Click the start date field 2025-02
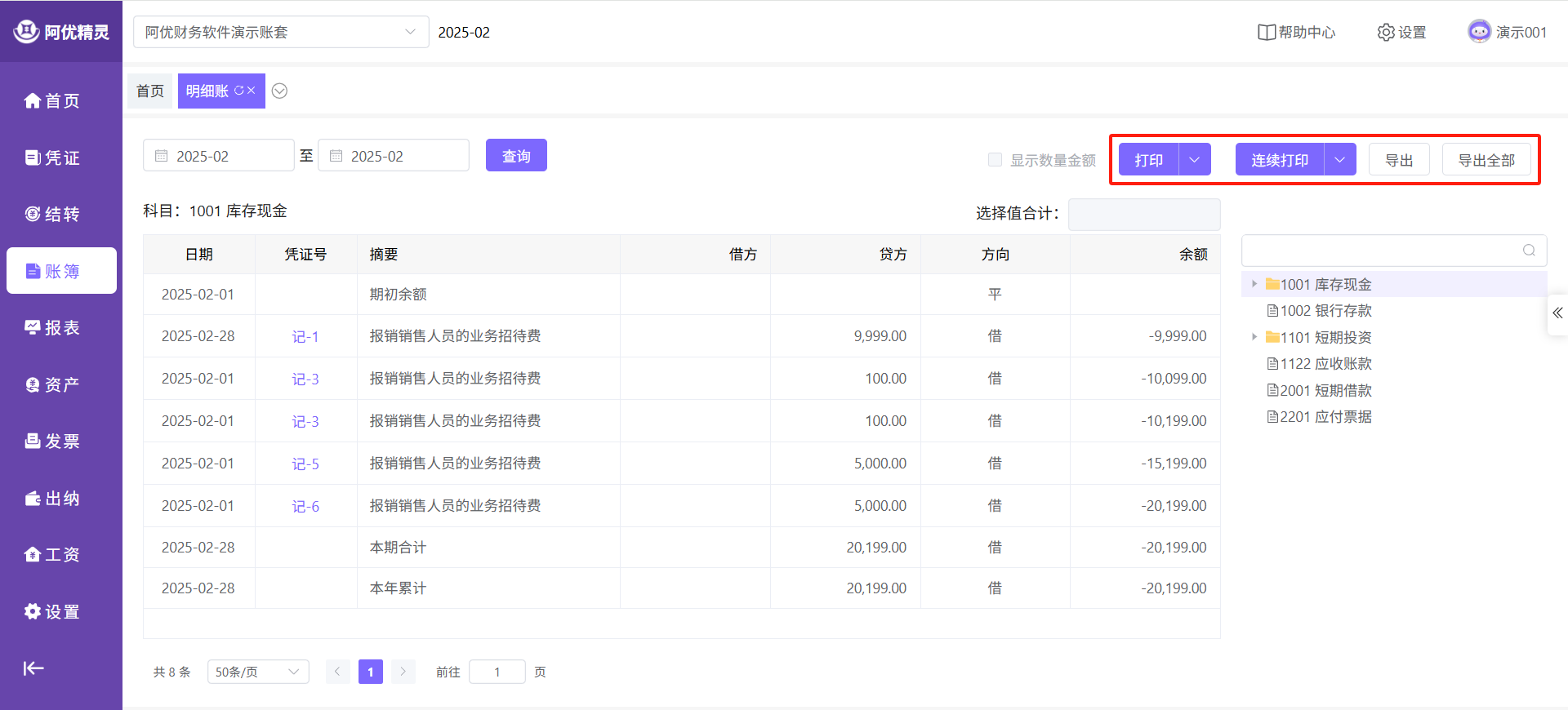Viewport: 1568px width, 710px height. point(219,156)
